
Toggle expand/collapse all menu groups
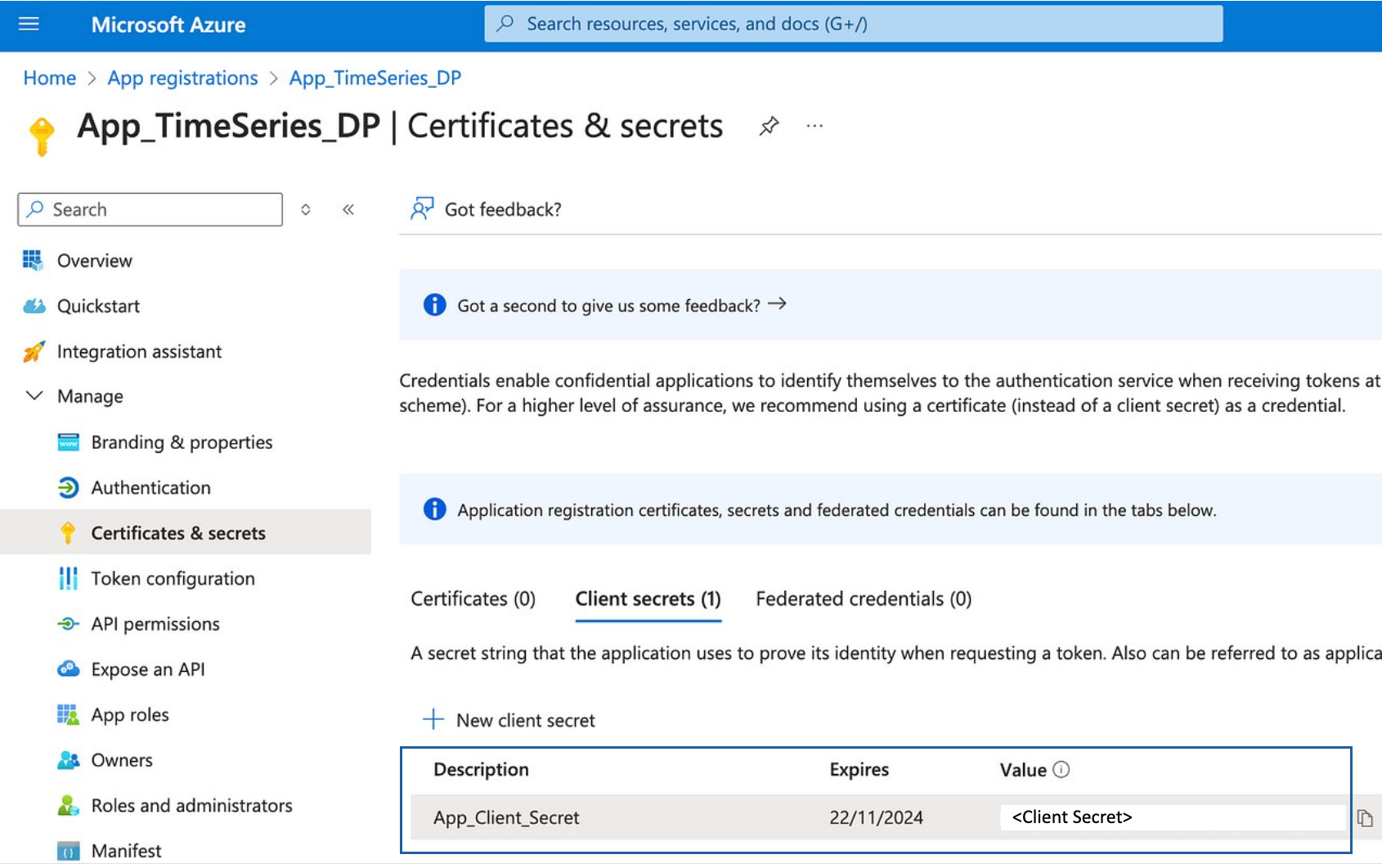point(306,210)
